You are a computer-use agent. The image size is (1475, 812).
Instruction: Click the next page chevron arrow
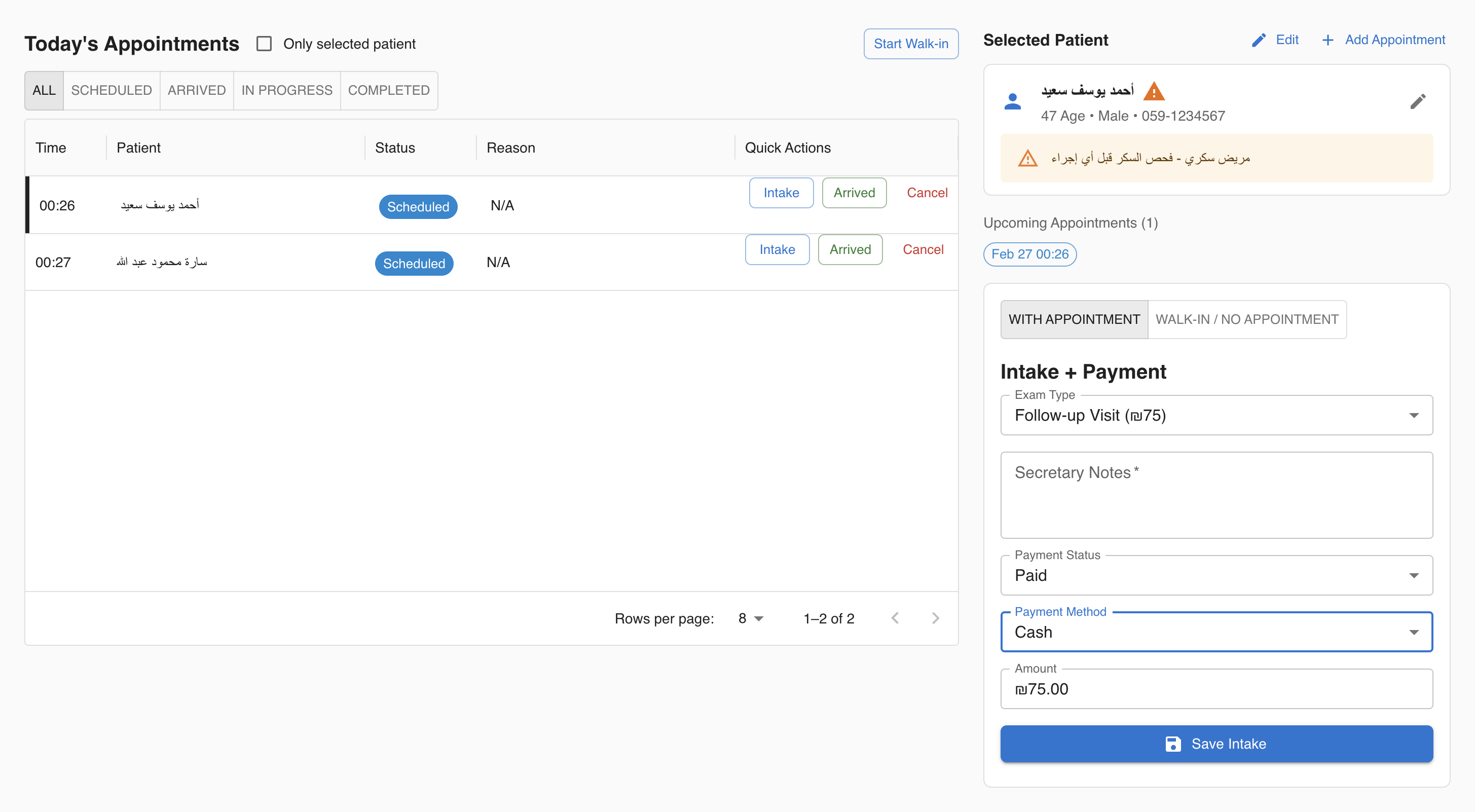936,618
